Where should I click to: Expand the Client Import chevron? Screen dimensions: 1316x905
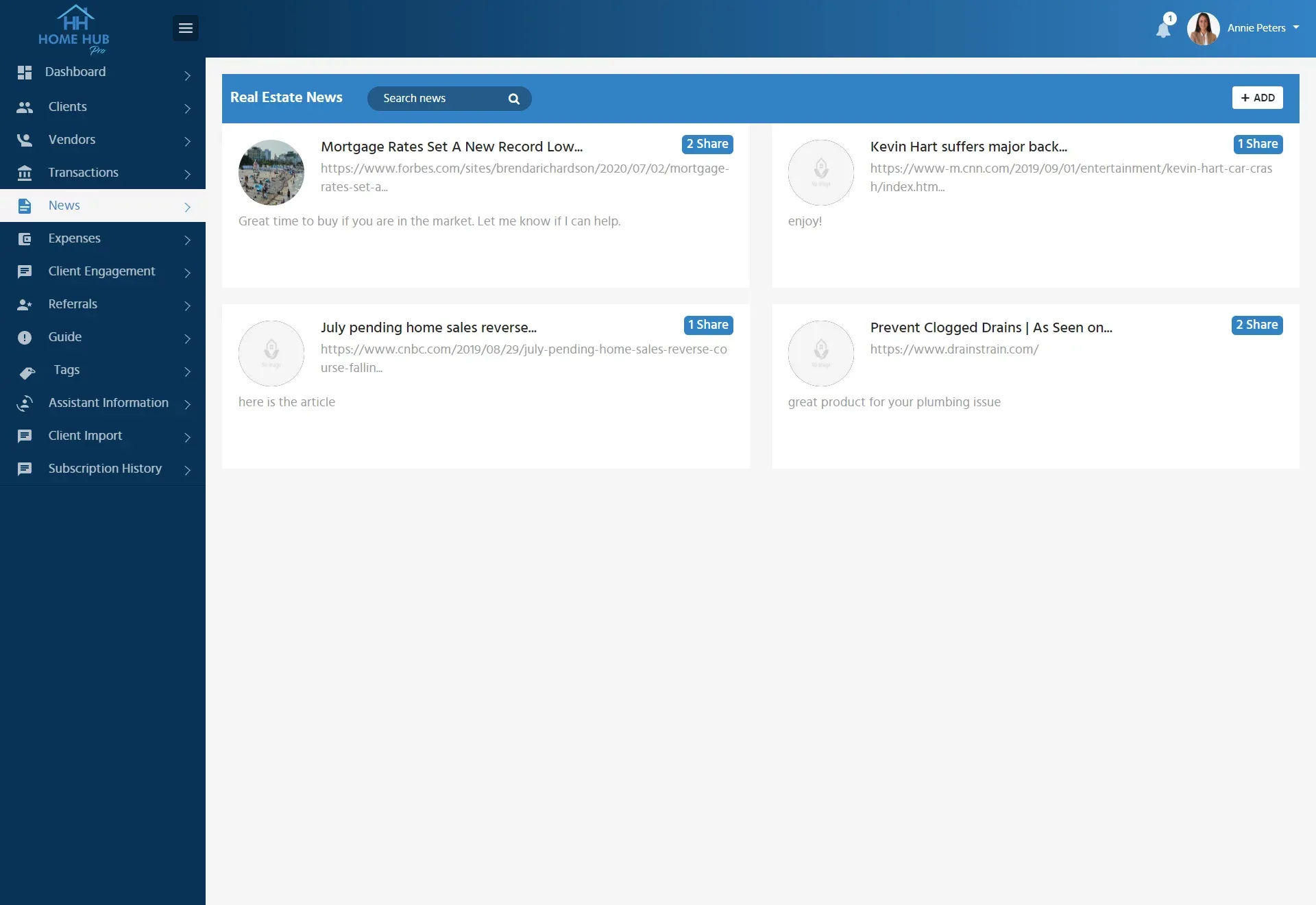pos(187,437)
